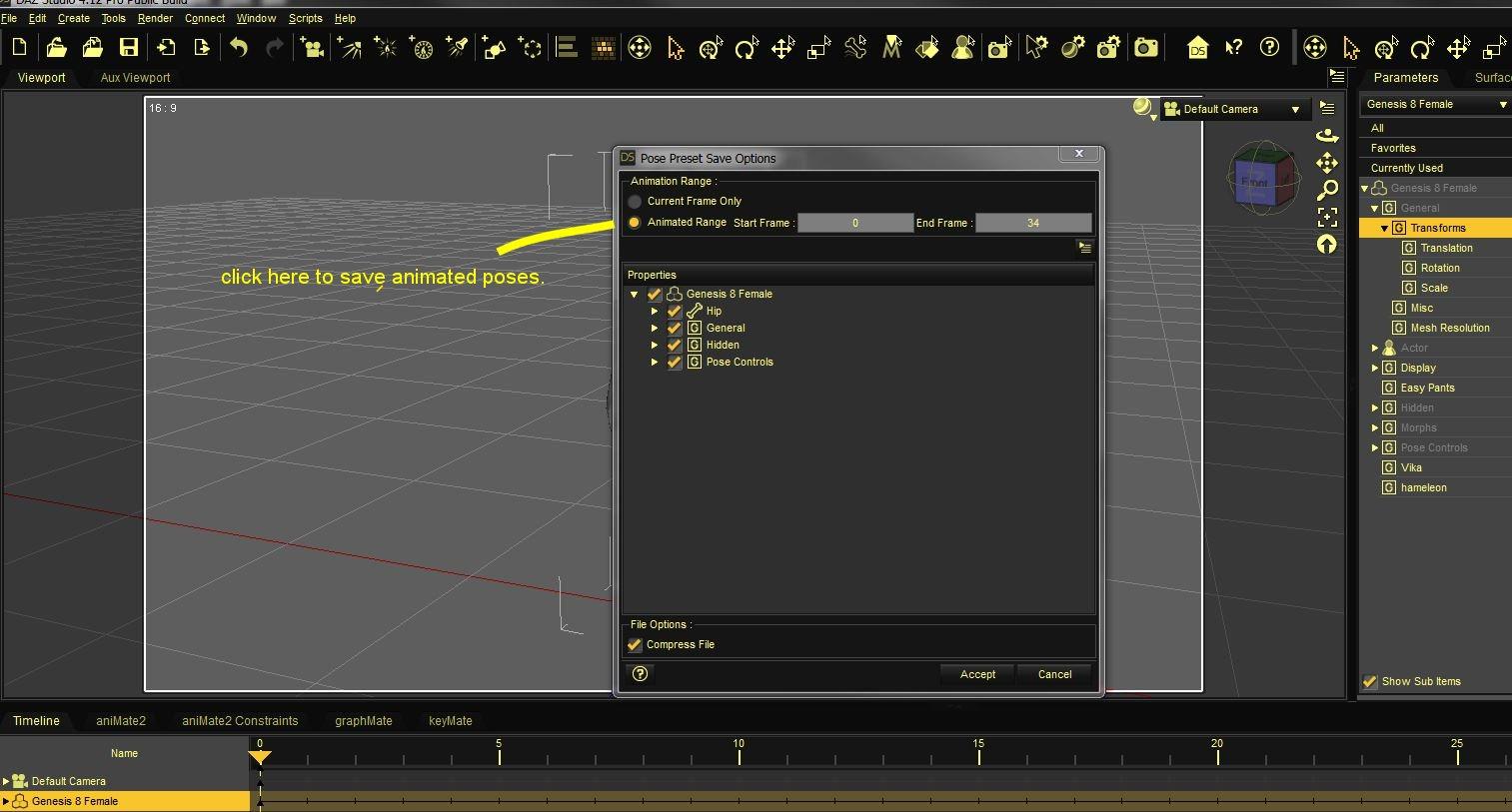Select the ActivePose bone tool
Viewport: 1512px width, 812px height.
click(854, 47)
